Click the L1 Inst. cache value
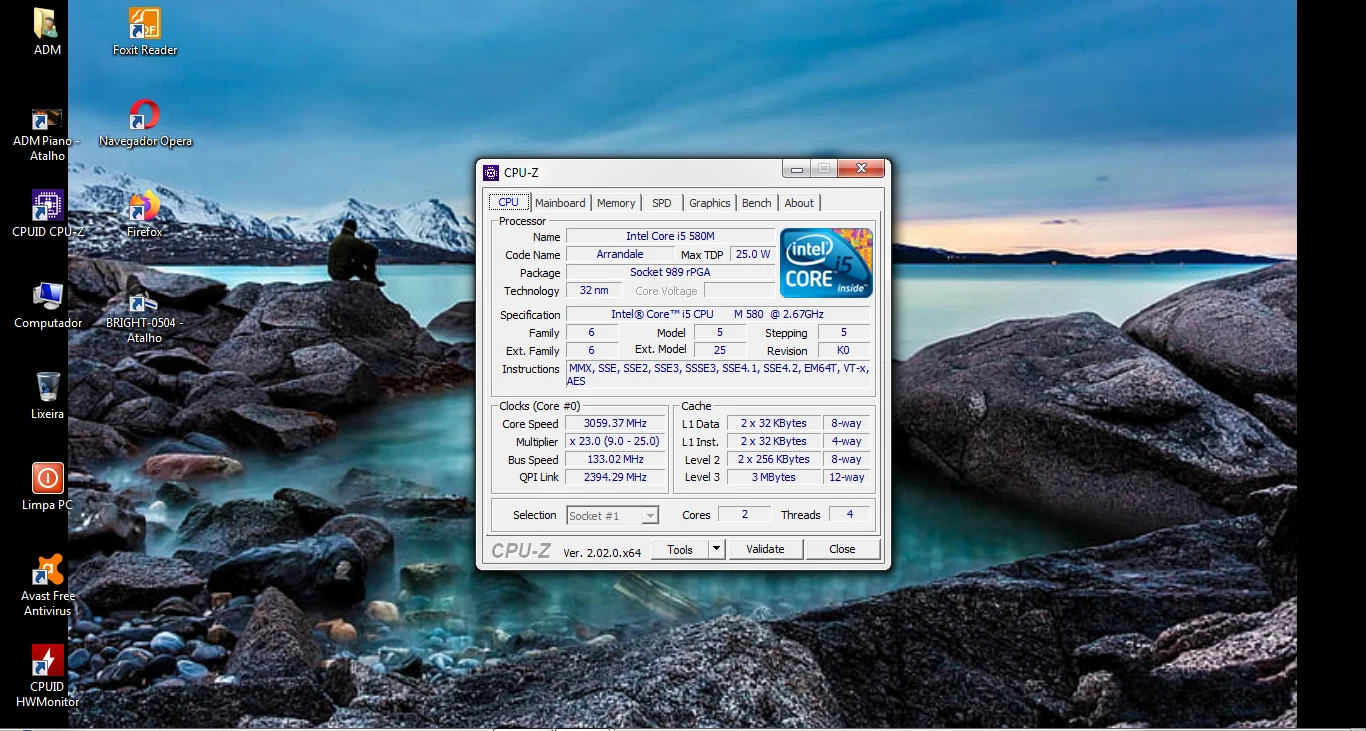 click(x=774, y=441)
